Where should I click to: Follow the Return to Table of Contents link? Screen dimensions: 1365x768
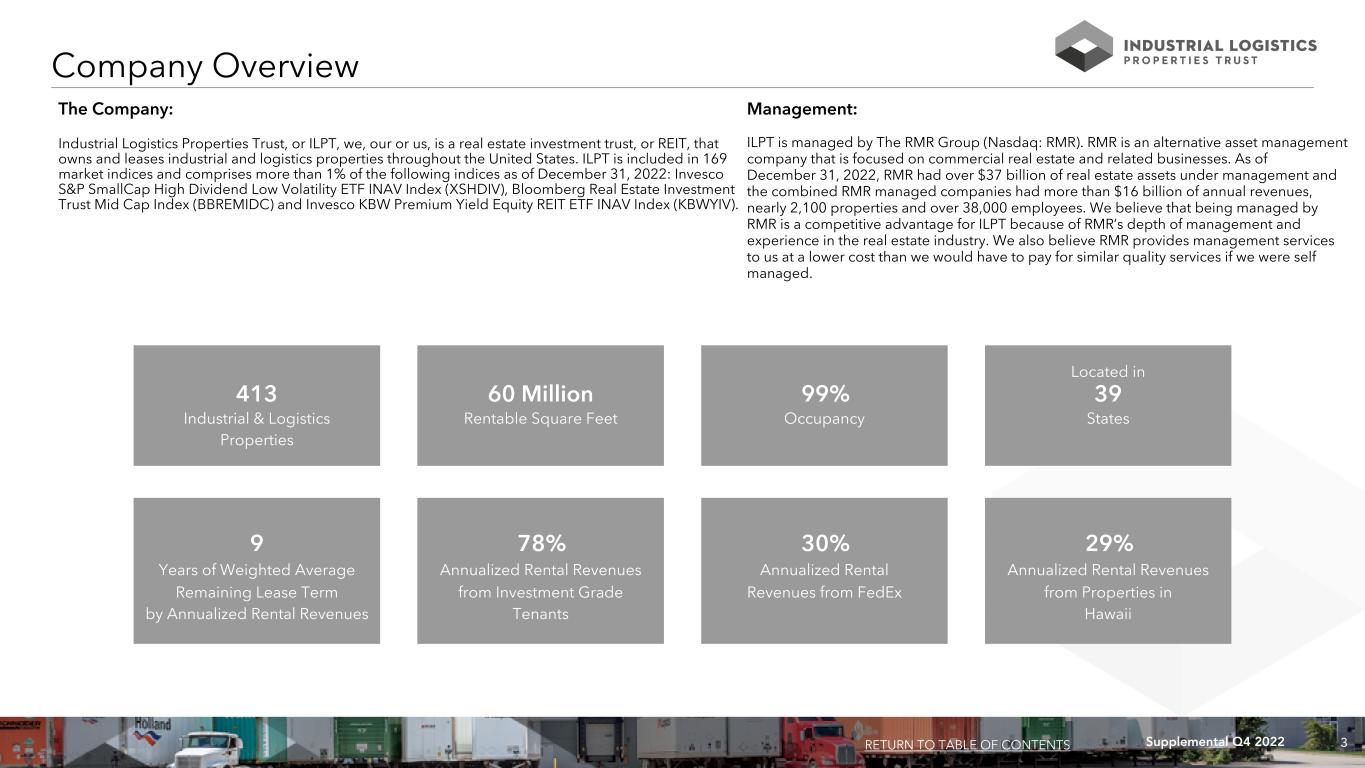point(967,745)
